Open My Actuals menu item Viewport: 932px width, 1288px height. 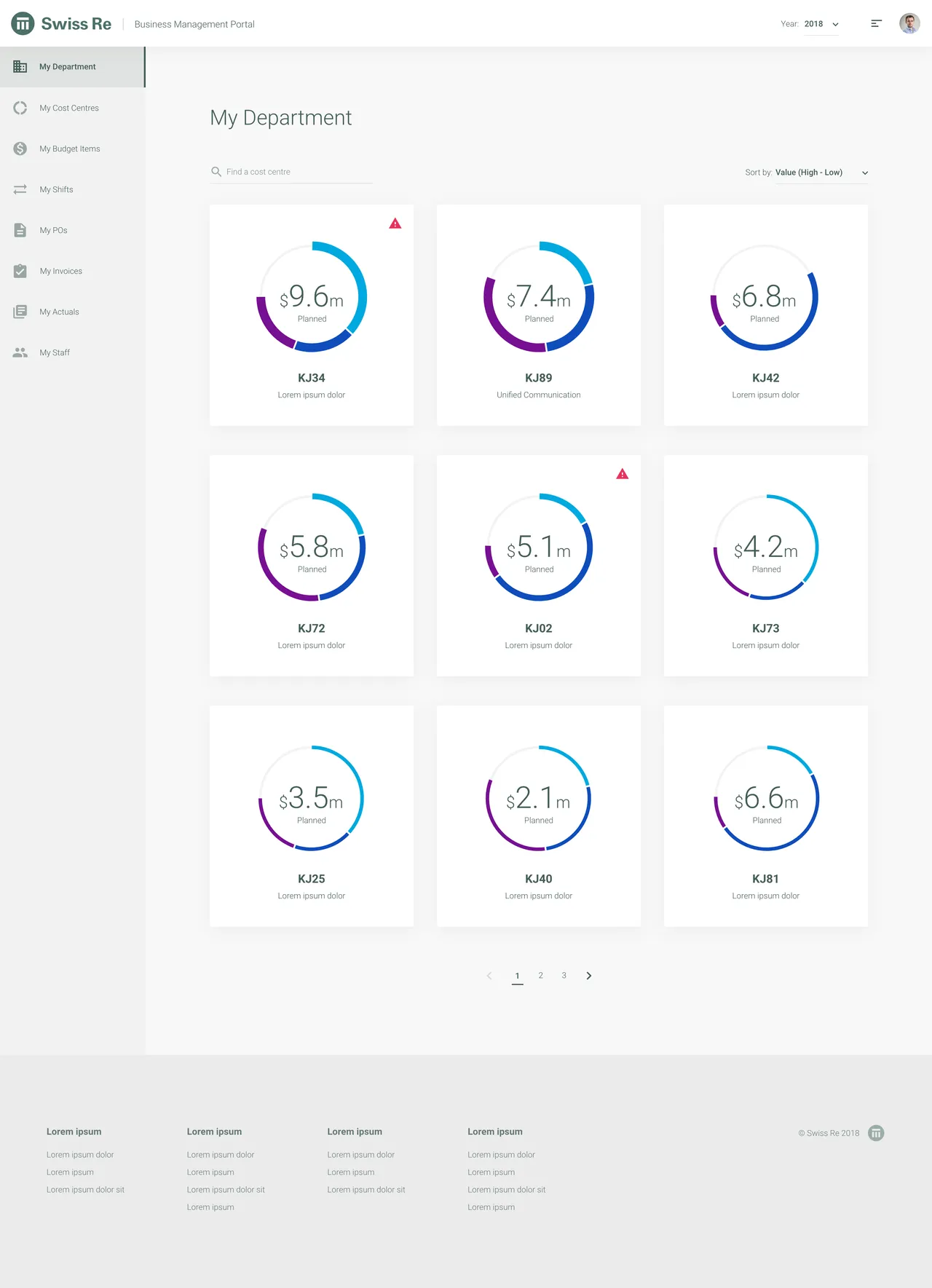coord(60,312)
